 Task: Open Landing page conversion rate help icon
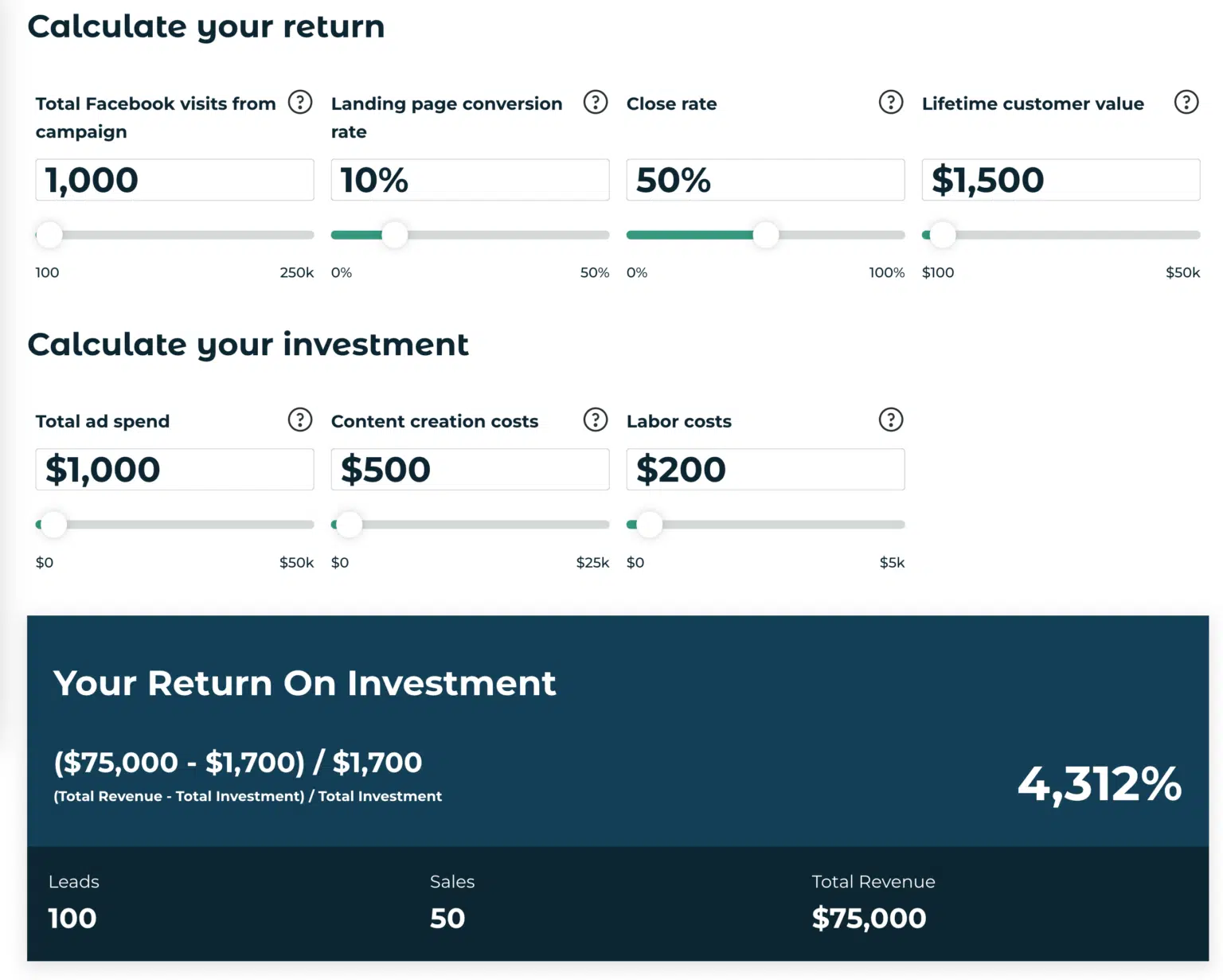(x=596, y=103)
